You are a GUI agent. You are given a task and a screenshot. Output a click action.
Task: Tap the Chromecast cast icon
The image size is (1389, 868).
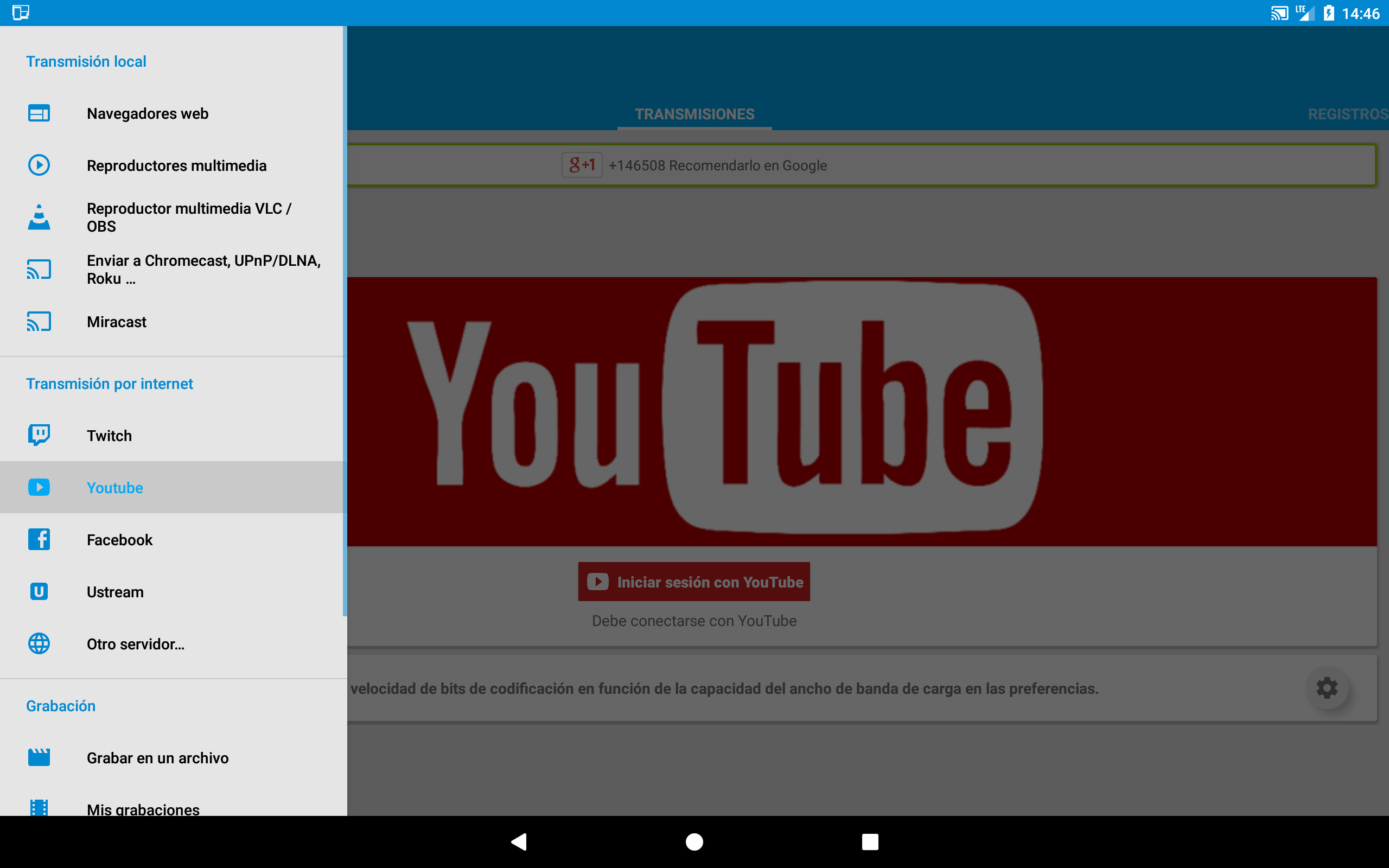(x=39, y=269)
